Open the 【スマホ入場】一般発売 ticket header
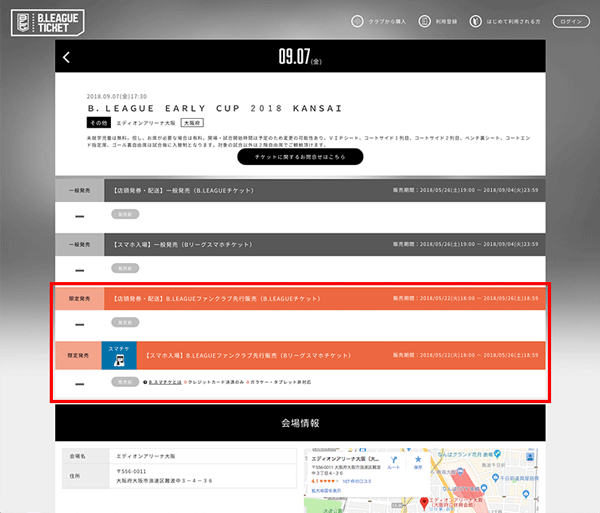This screenshot has height=513, width=600. point(325,244)
